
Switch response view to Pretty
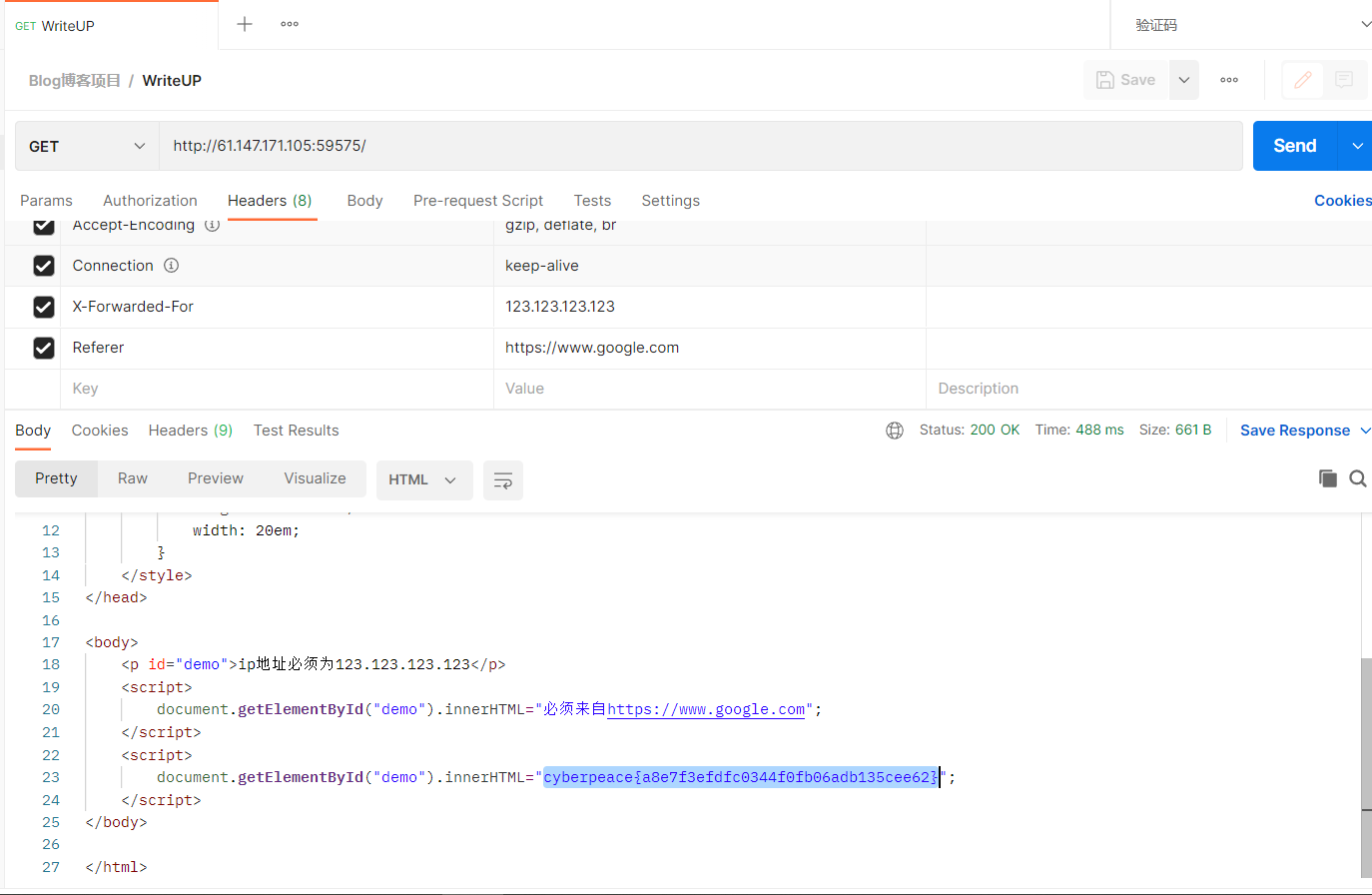[56, 478]
